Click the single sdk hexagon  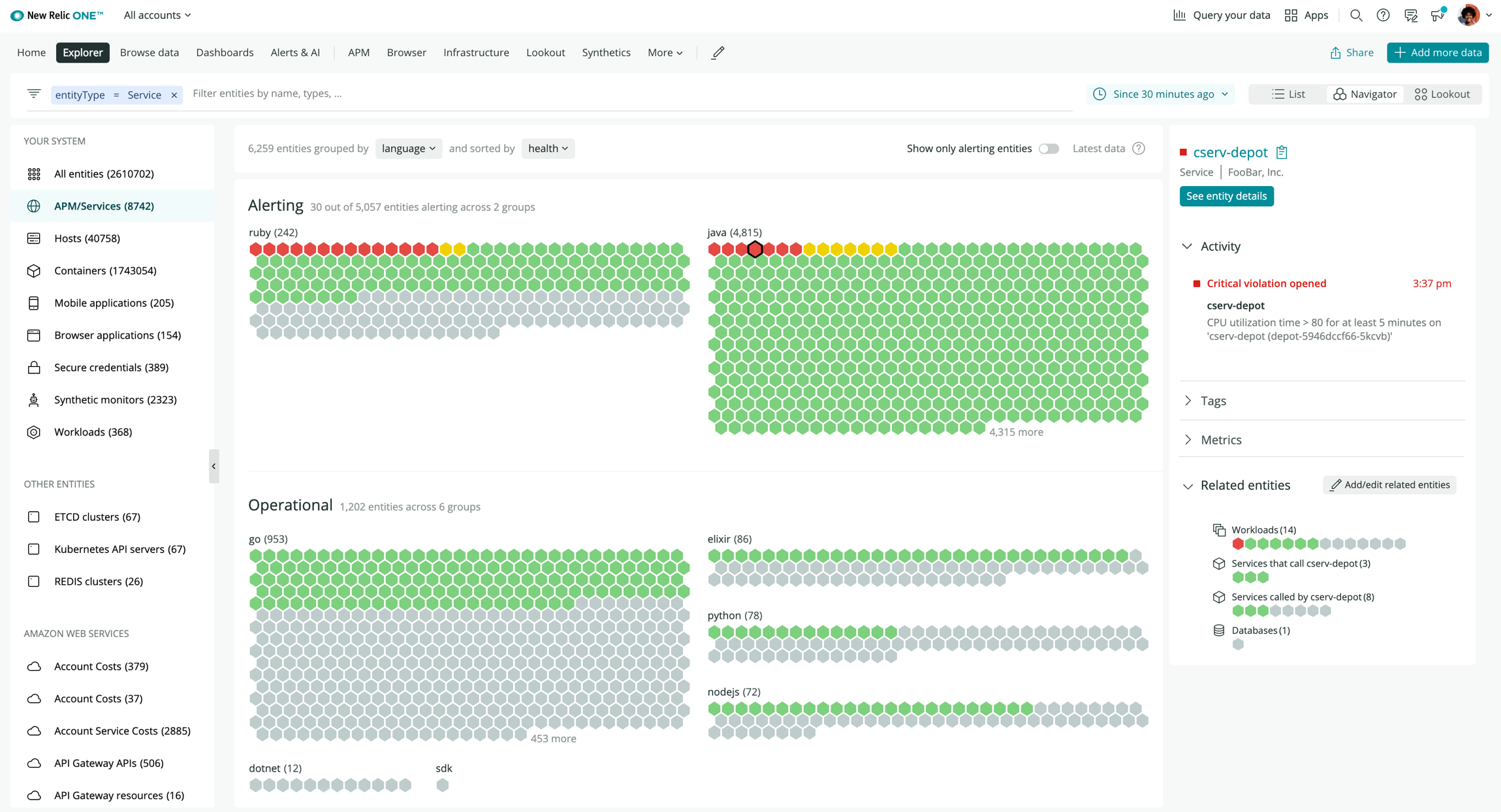pos(443,785)
